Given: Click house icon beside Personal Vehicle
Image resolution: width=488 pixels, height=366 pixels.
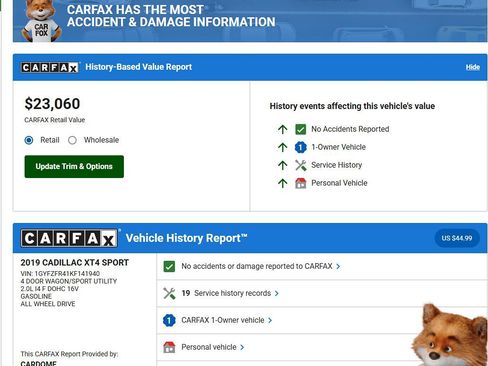Looking at the screenshot, I should pos(301,183).
